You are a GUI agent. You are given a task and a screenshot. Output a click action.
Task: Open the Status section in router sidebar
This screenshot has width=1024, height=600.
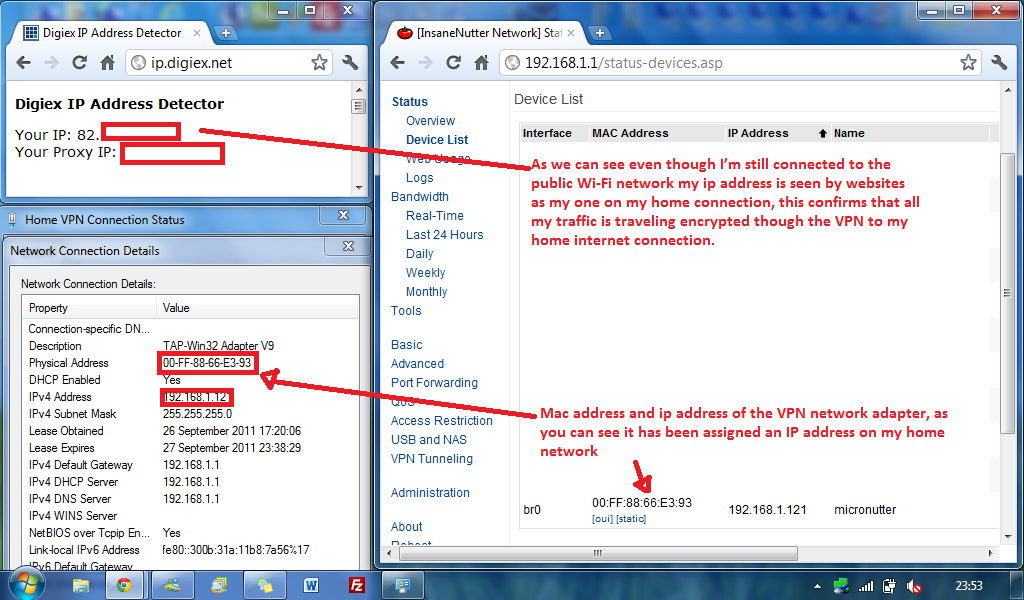pyautogui.click(x=409, y=102)
